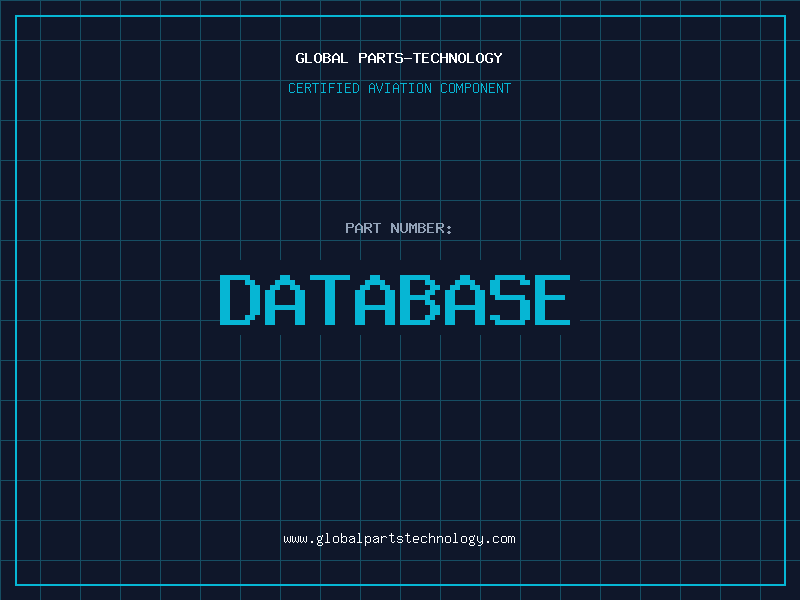Click the ".com" ending of the URL

click(x=500, y=539)
